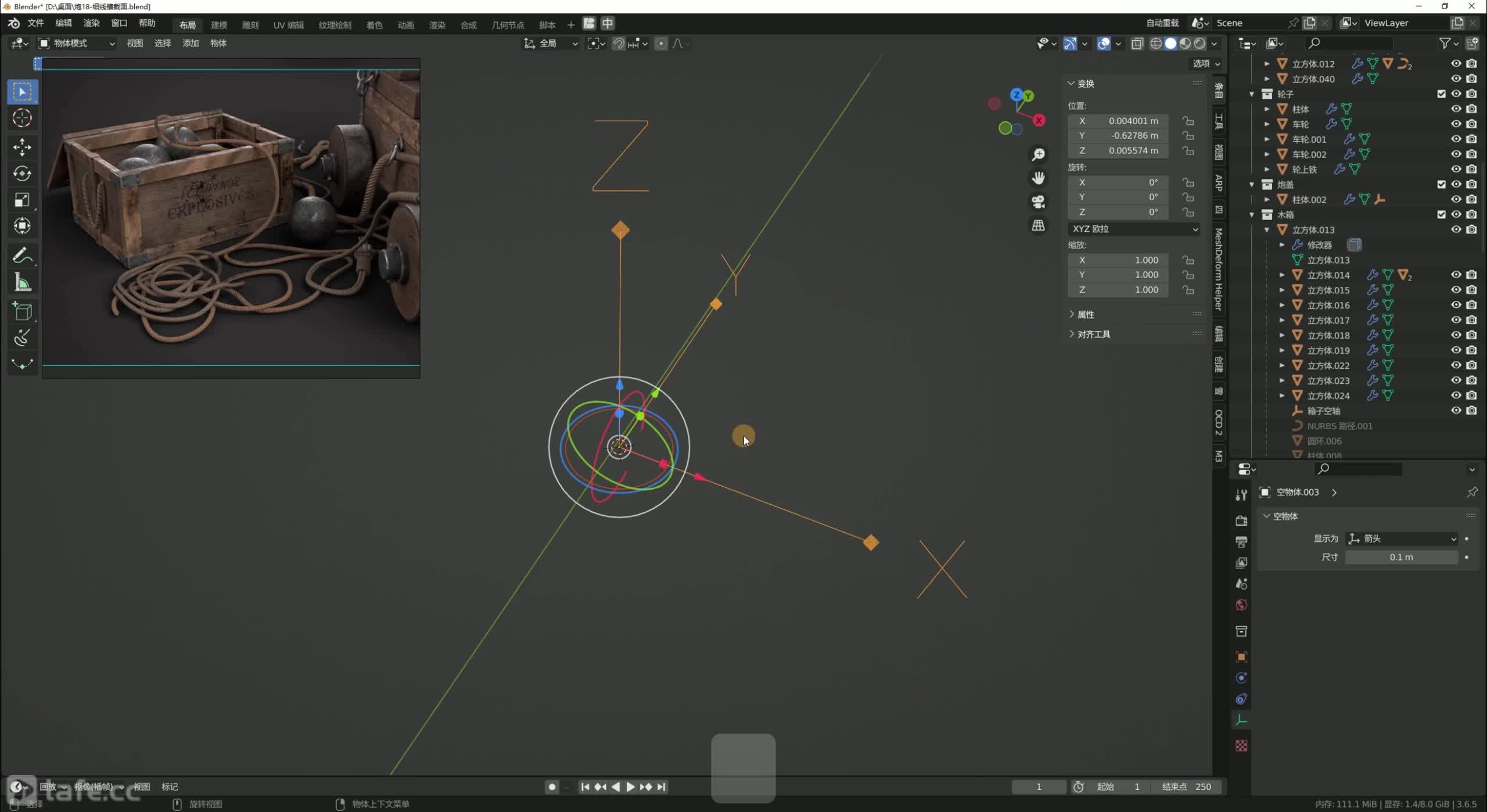Open the 文件 menu

[x=35, y=23]
